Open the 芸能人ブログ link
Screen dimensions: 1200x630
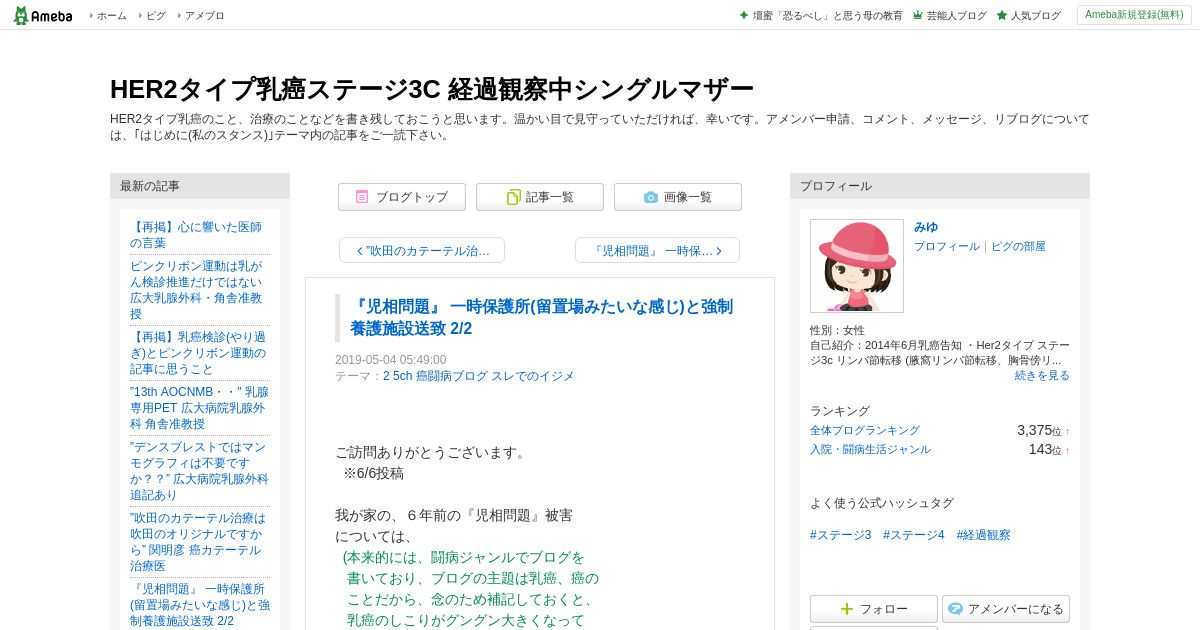click(956, 16)
